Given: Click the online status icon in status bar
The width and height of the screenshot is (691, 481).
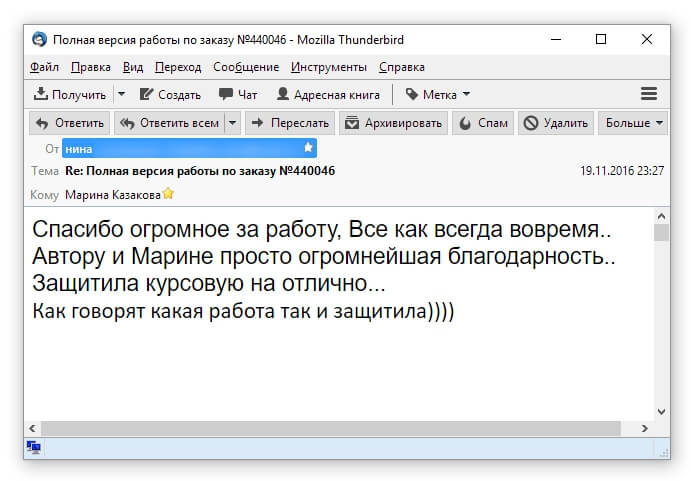Looking at the screenshot, I should pos(33,447).
